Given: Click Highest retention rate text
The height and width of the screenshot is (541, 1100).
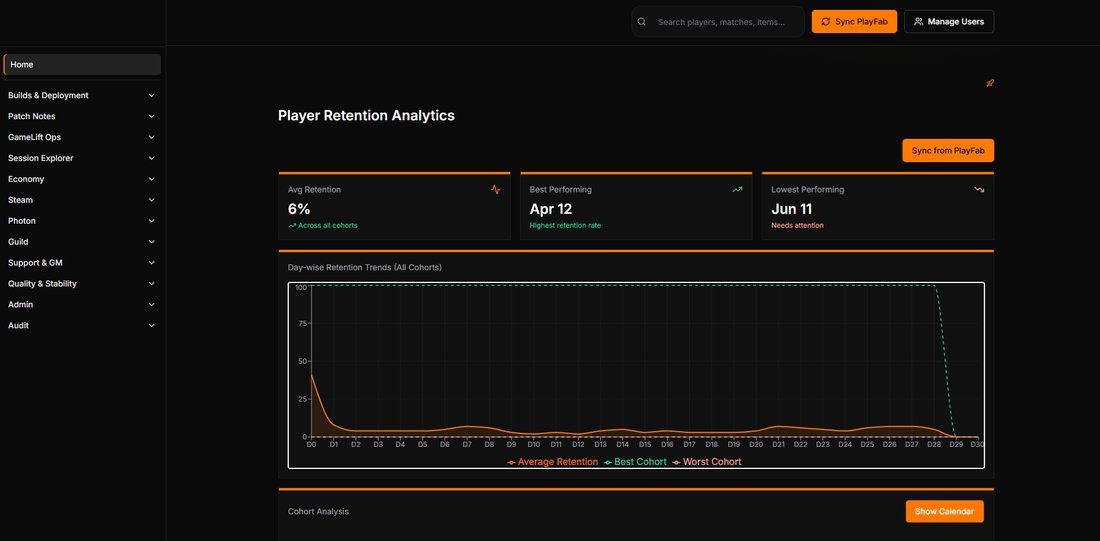Looking at the screenshot, I should (x=565, y=225).
